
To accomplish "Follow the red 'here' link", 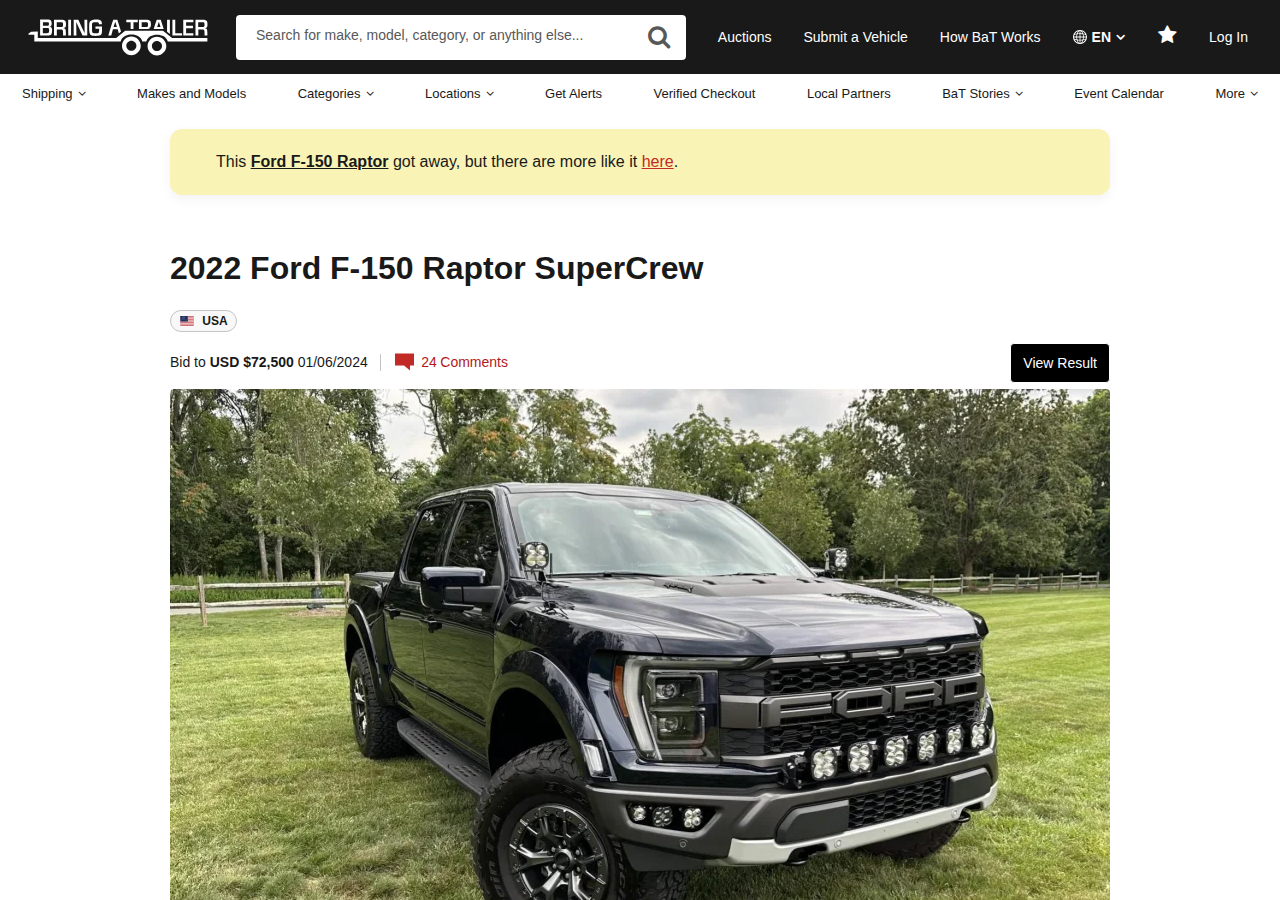I will pos(657,161).
